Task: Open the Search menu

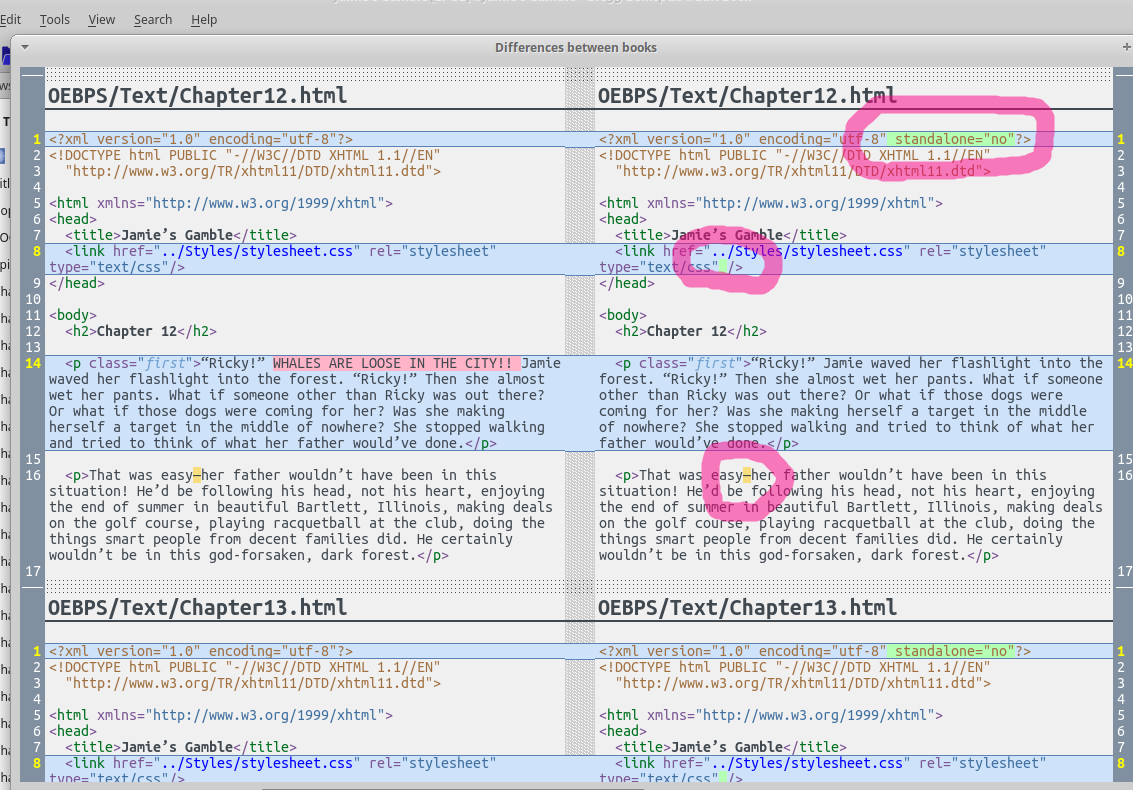Action: point(152,20)
